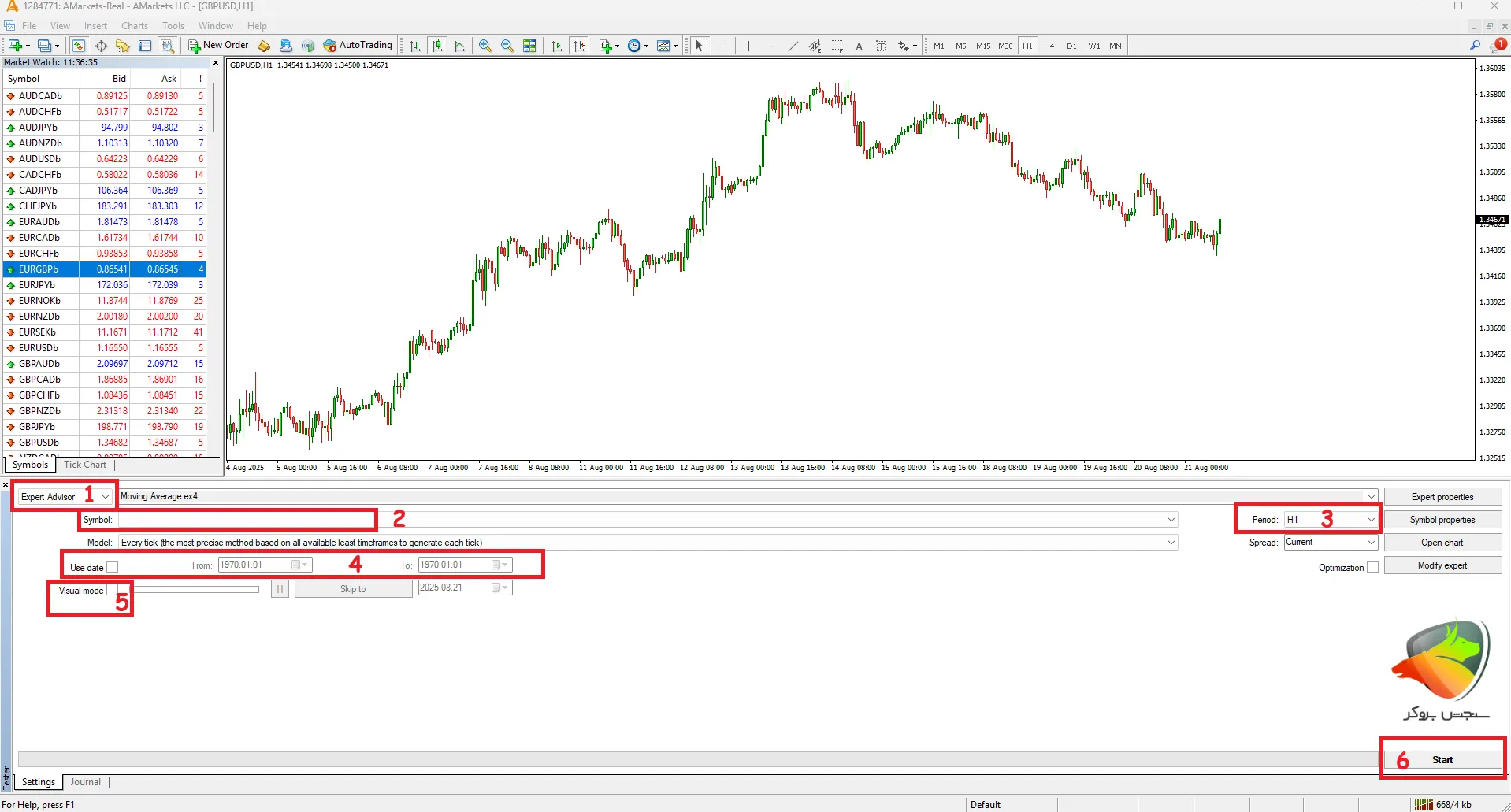Viewport: 1511px width, 812px height.
Task: Toggle the Optimization checkbox
Action: [x=1372, y=566]
